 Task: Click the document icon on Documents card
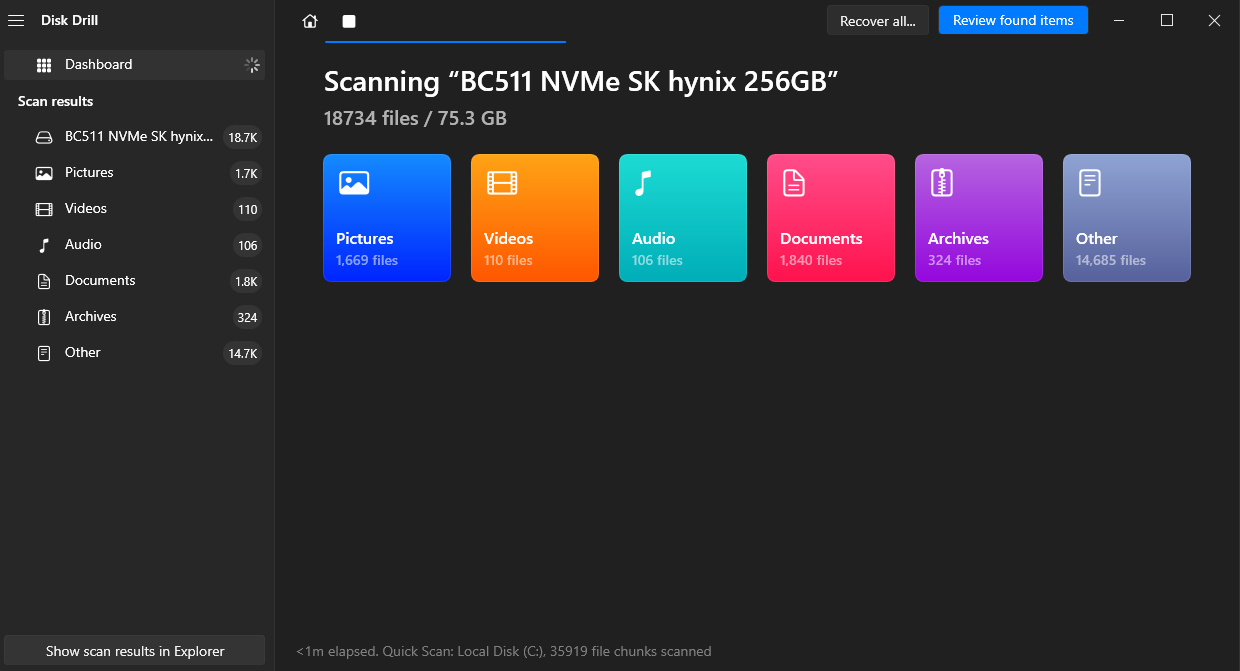(x=793, y=182)
